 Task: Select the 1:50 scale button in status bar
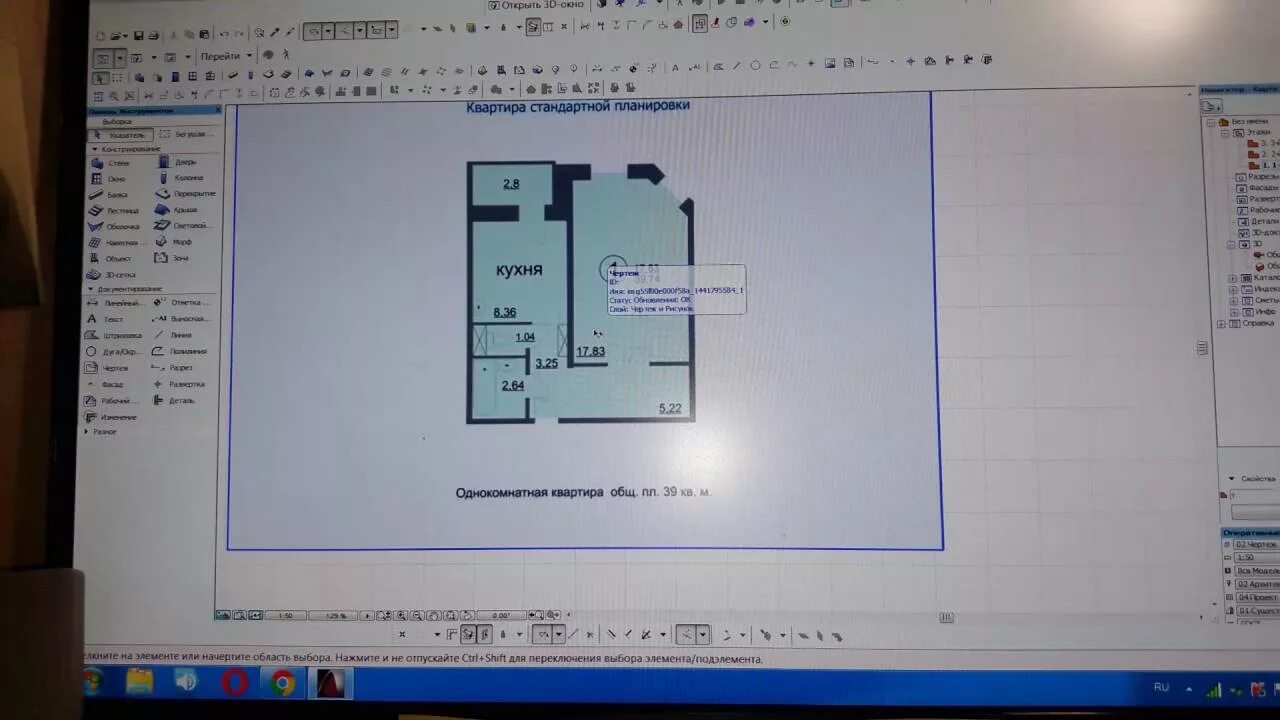pyautogui.click(x=286, y=616)
